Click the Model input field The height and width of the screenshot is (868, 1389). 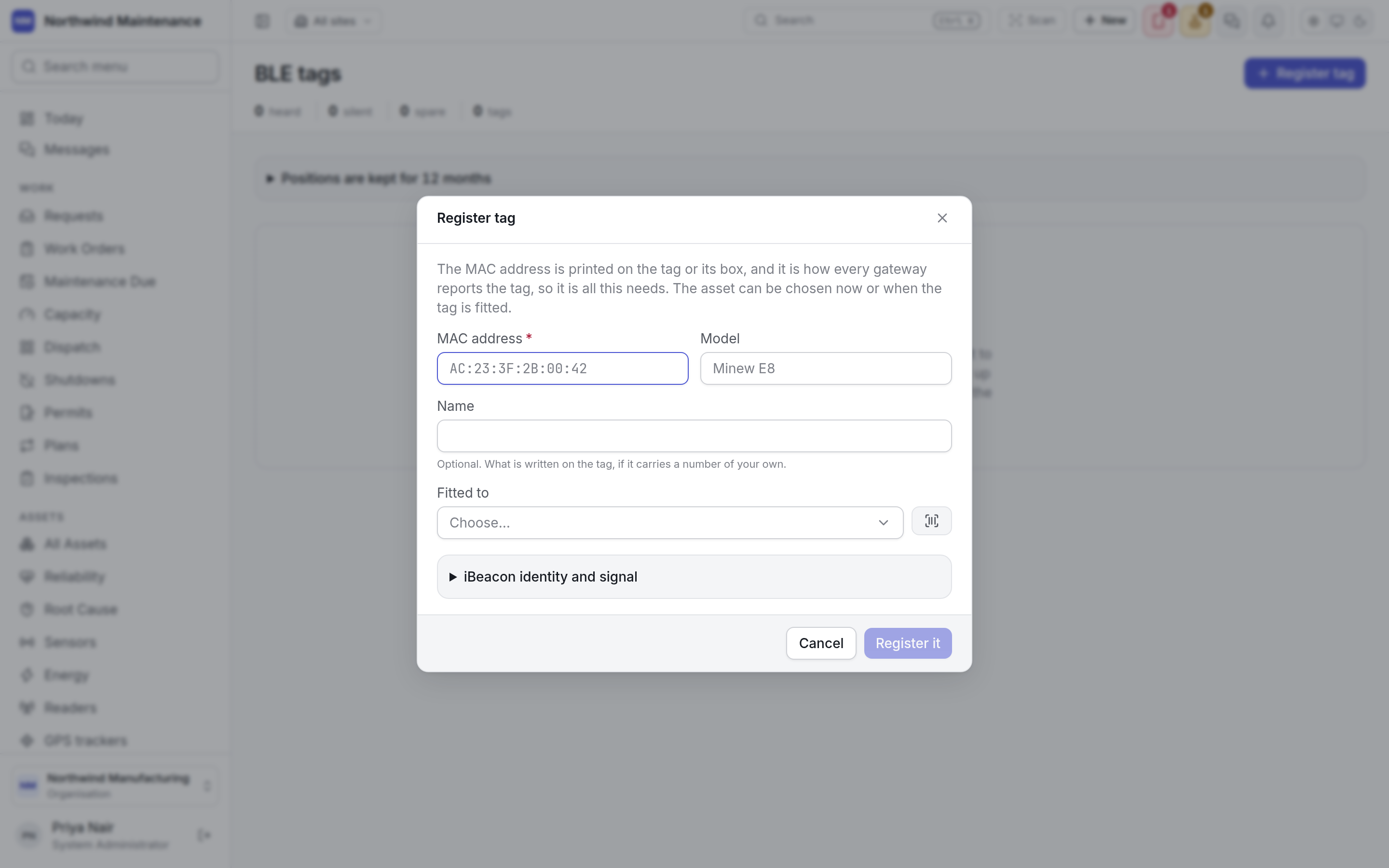click(826, 368)
